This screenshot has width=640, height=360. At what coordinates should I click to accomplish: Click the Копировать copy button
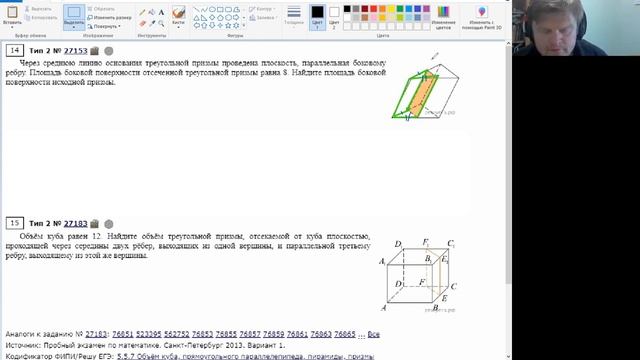pyautogui.click(x=41, y=18)
